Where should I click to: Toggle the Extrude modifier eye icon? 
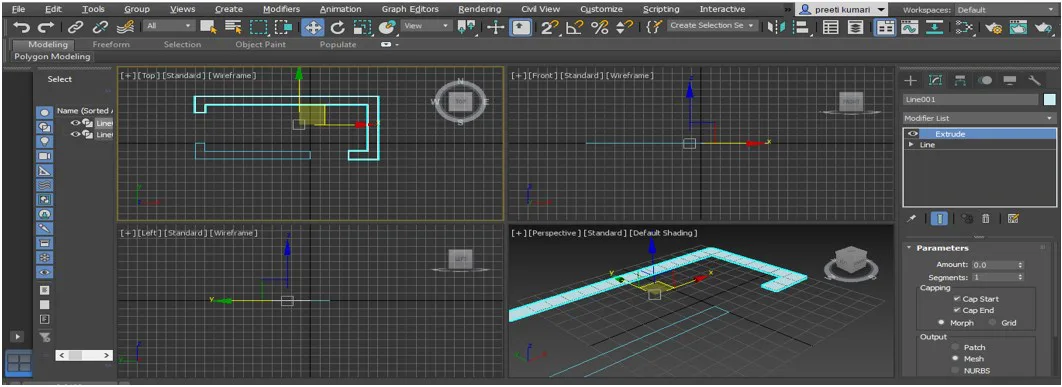tap(912, 134)
